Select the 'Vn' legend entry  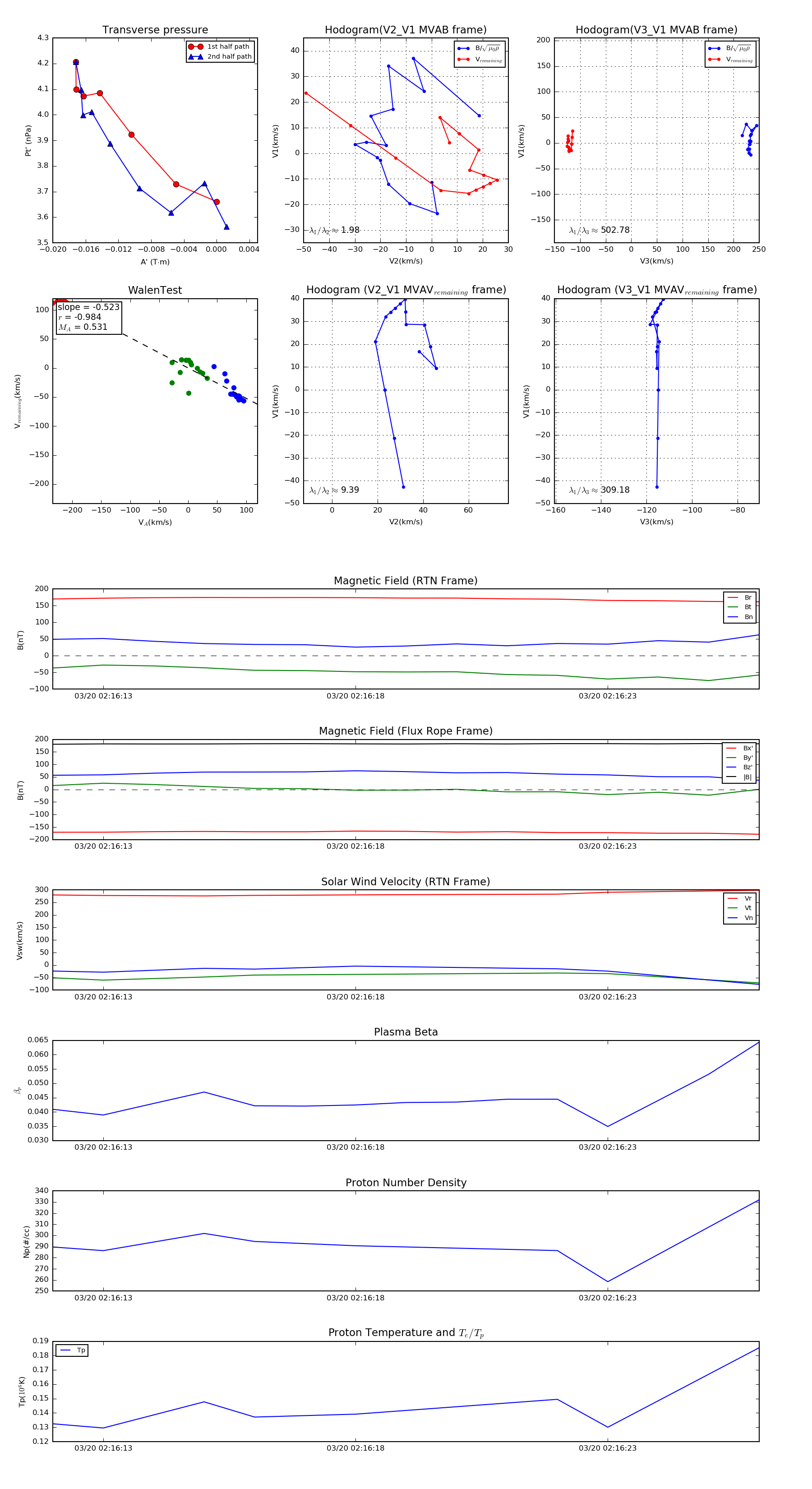(740, 918)
